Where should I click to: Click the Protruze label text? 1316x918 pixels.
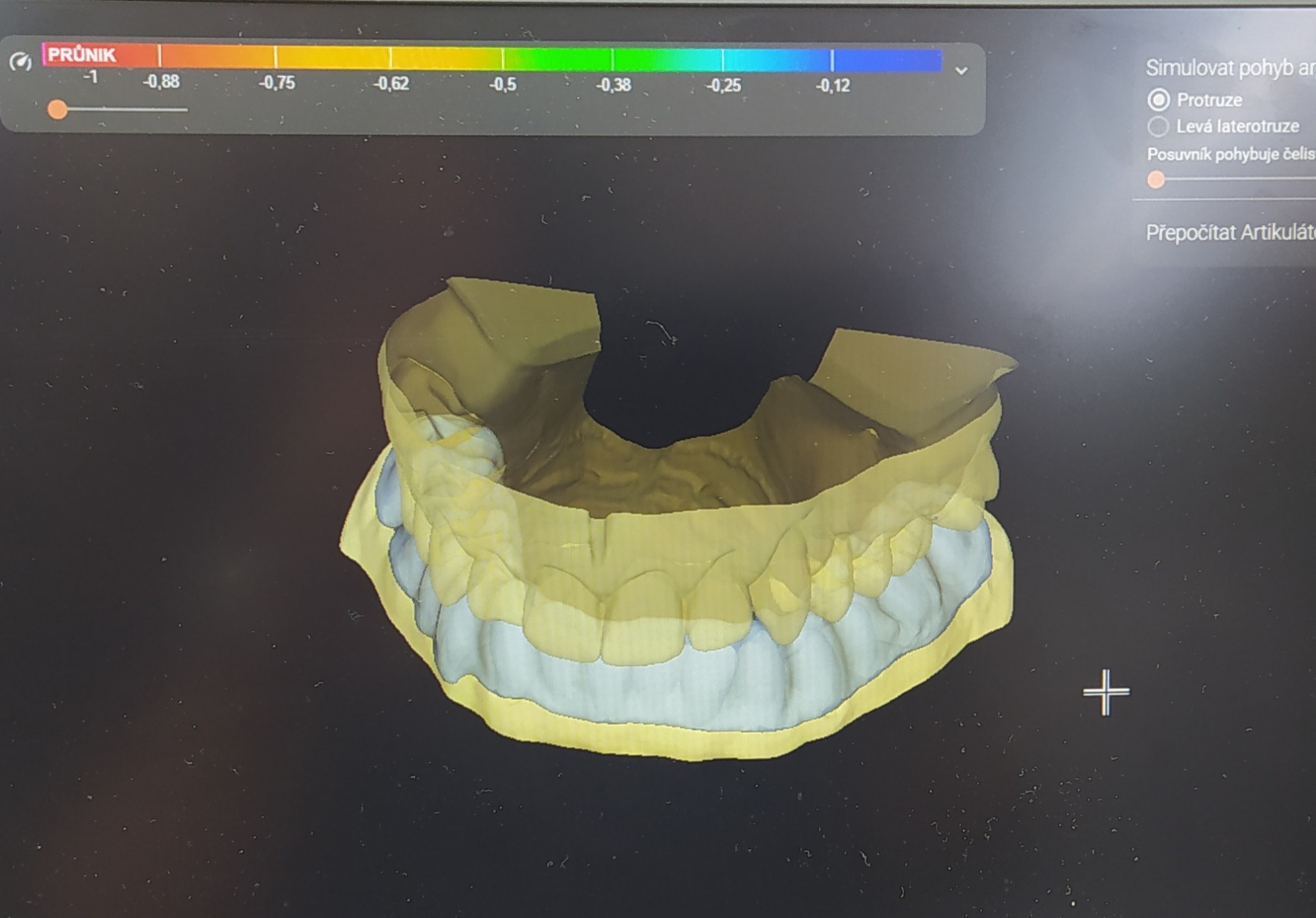1209,100
